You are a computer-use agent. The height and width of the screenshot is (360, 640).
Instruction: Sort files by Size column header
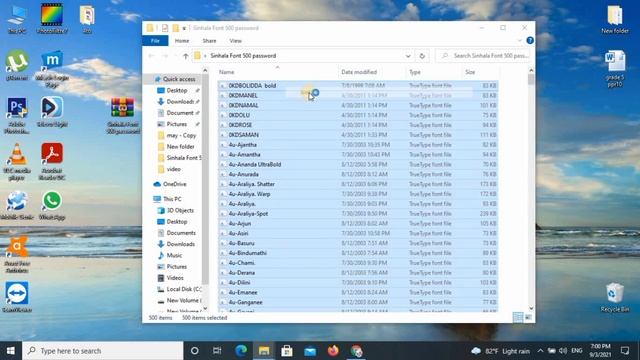click(480, 72)
